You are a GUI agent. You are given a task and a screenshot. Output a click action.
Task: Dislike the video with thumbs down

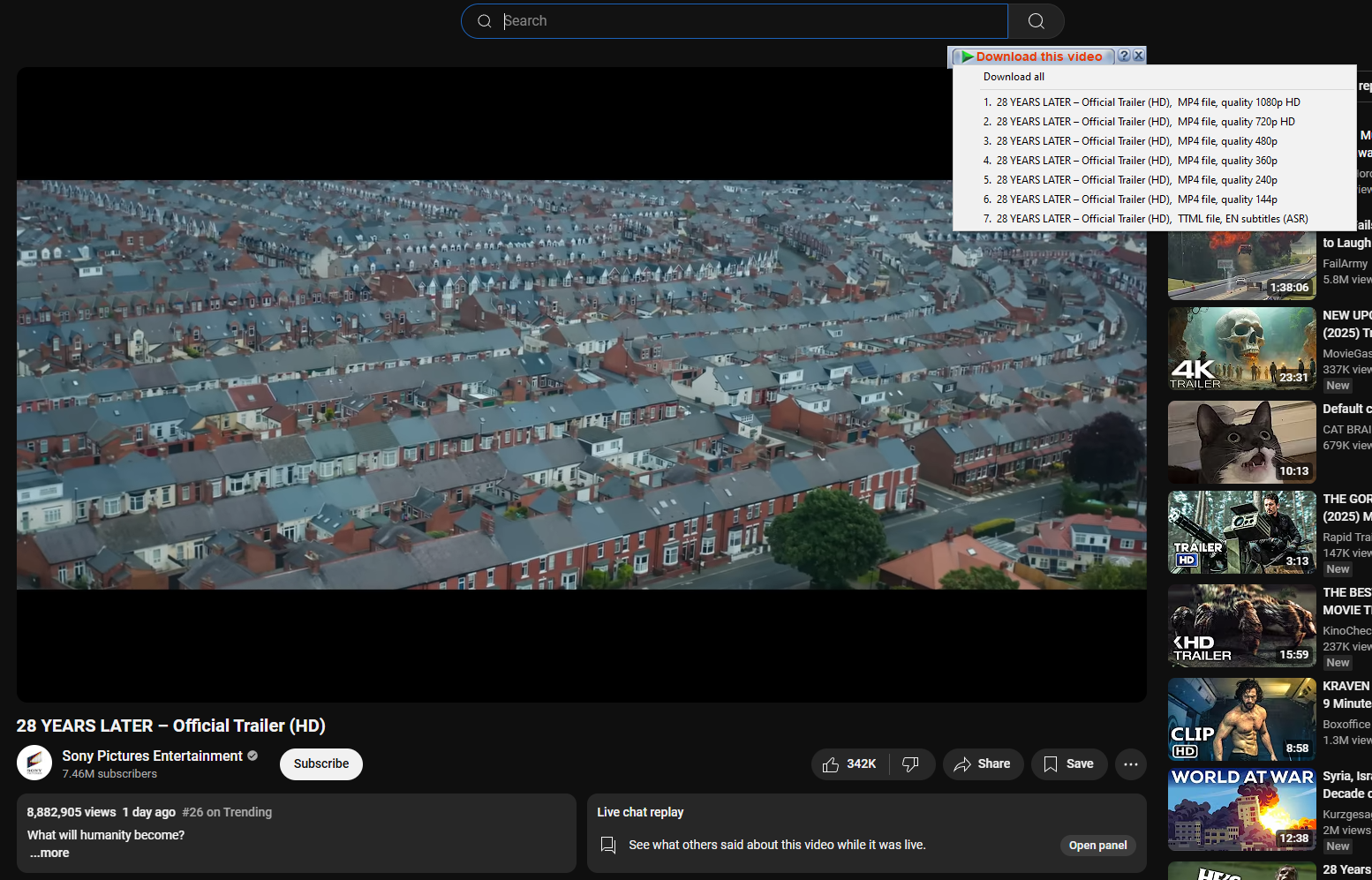coord(910,764)
